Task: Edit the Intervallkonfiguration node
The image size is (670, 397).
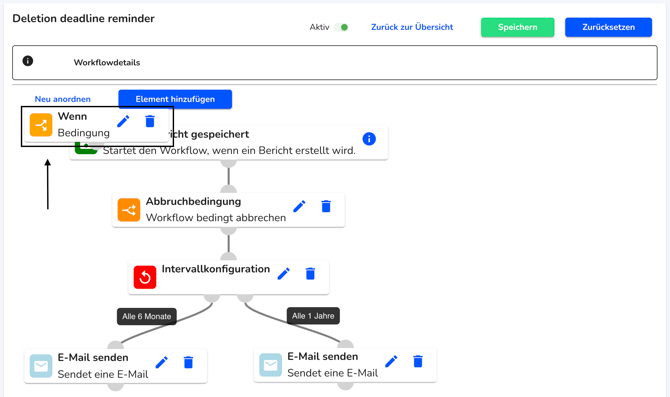Action: tap(283, 273)
